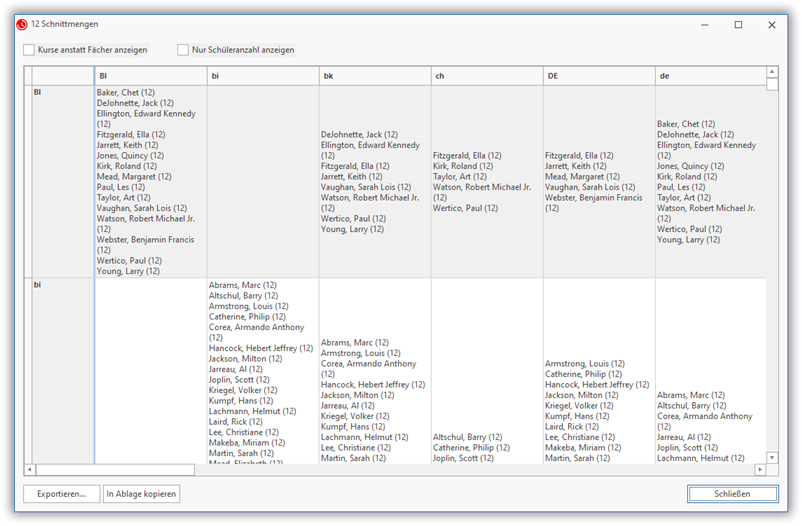Select the 'BI' row header
Viewport: 802px width, 526px height.
click(x=63, y=181)
